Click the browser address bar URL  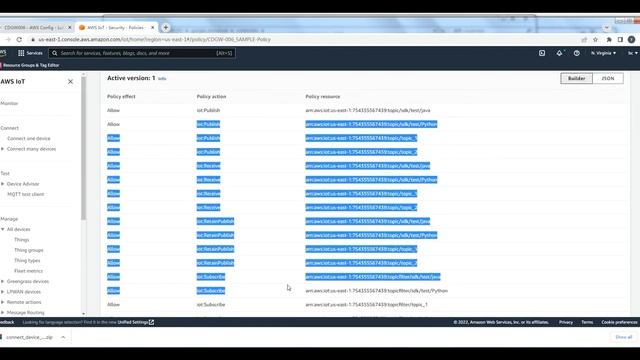click(x=154, y=40)
